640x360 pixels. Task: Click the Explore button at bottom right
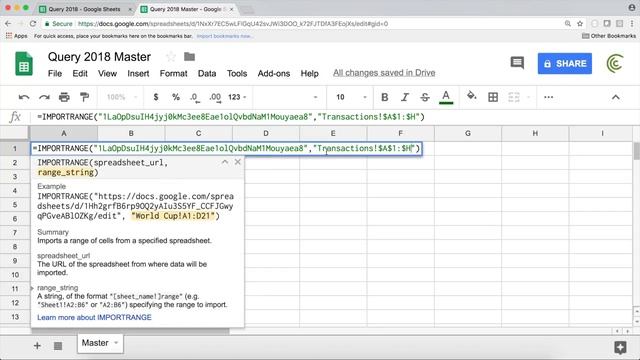620,347
